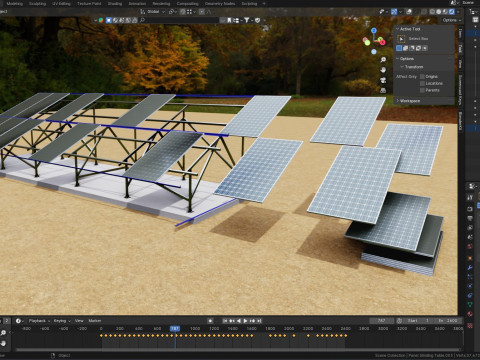Toggle viewport gizmos display
Image resolution: width=480 pixels, height=360 pixels.
pos(394,12)
